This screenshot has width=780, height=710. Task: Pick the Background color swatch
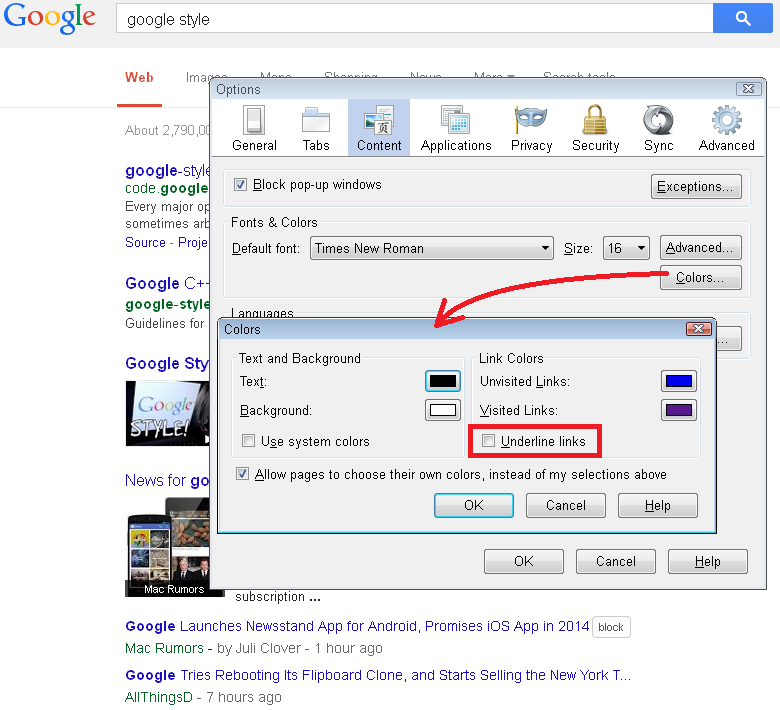[x=443, y=410]
